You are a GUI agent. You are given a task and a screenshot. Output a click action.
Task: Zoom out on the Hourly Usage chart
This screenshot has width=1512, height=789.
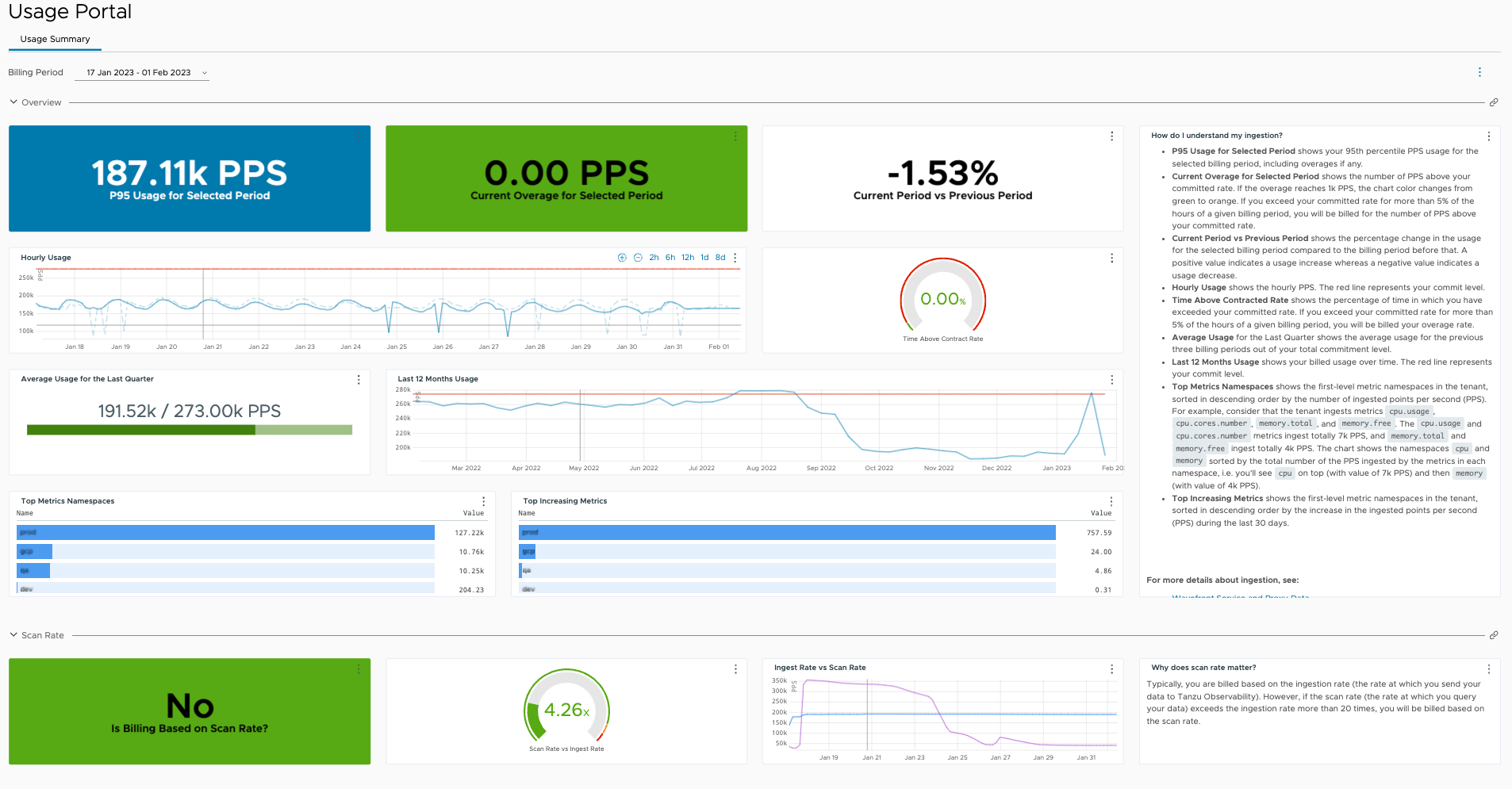[638, 258]
